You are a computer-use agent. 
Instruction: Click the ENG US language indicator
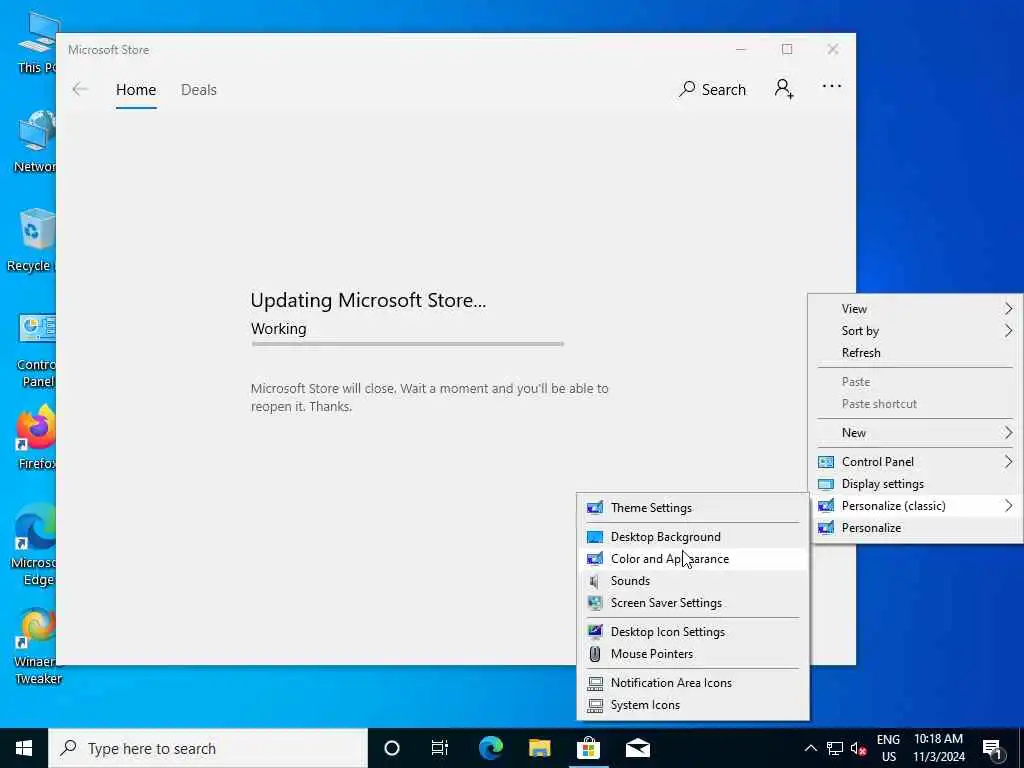click(888, 748)
